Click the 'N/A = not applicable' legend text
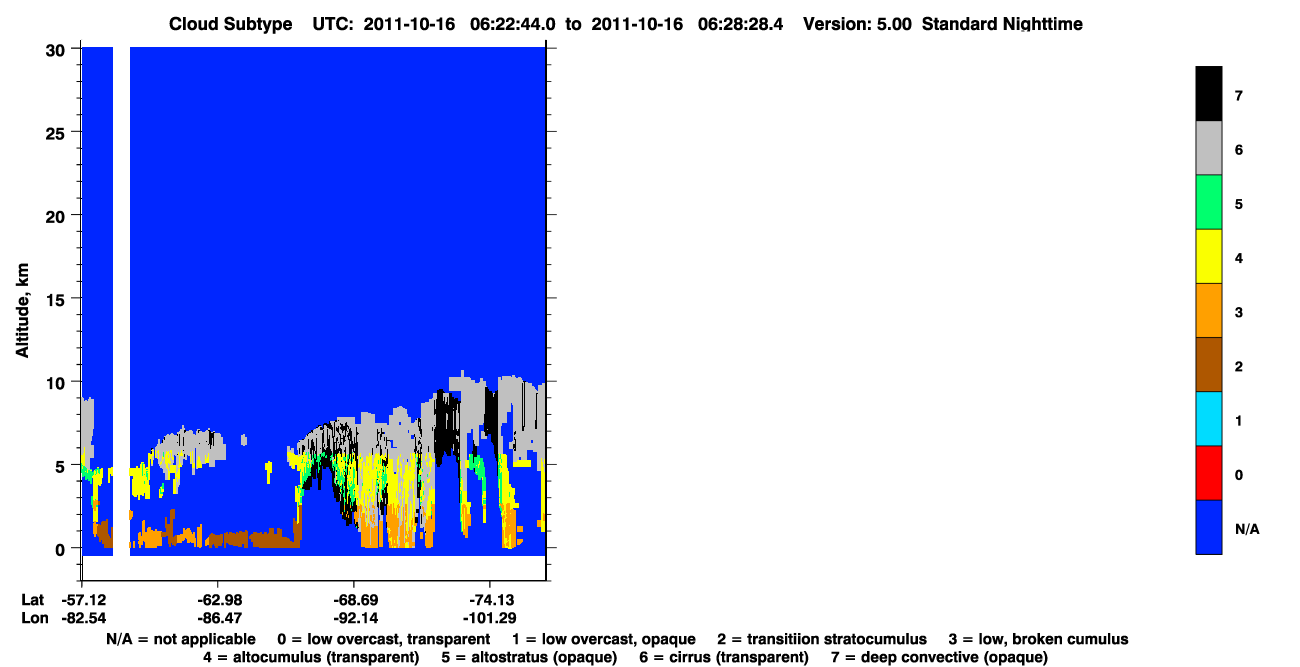This screenshot has height=667, width=1300. point(180,639)
